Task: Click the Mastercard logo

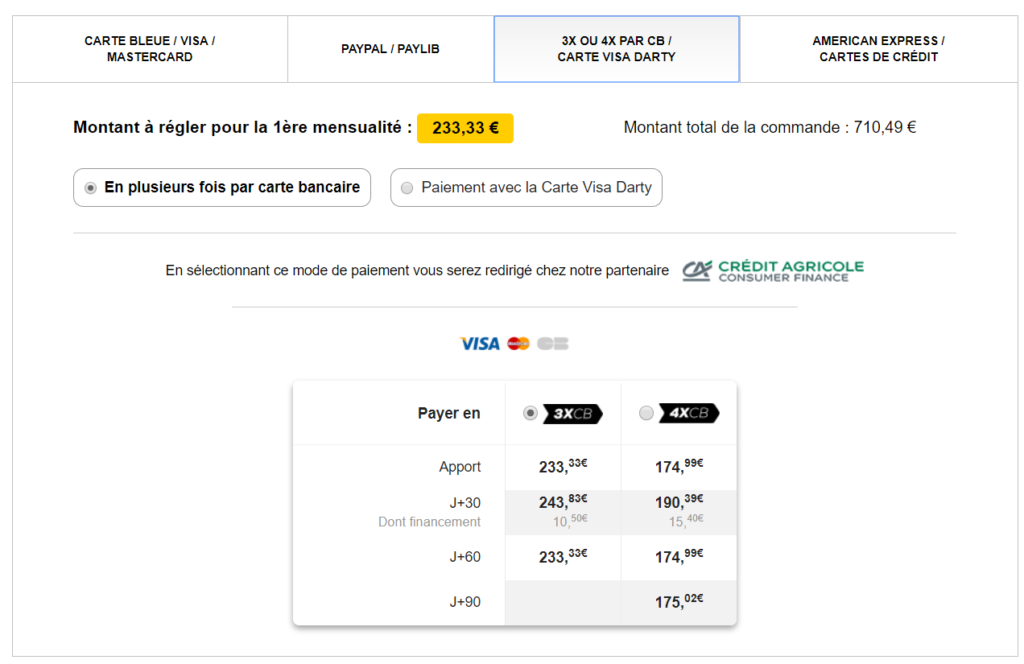Action: coord(518,344)
